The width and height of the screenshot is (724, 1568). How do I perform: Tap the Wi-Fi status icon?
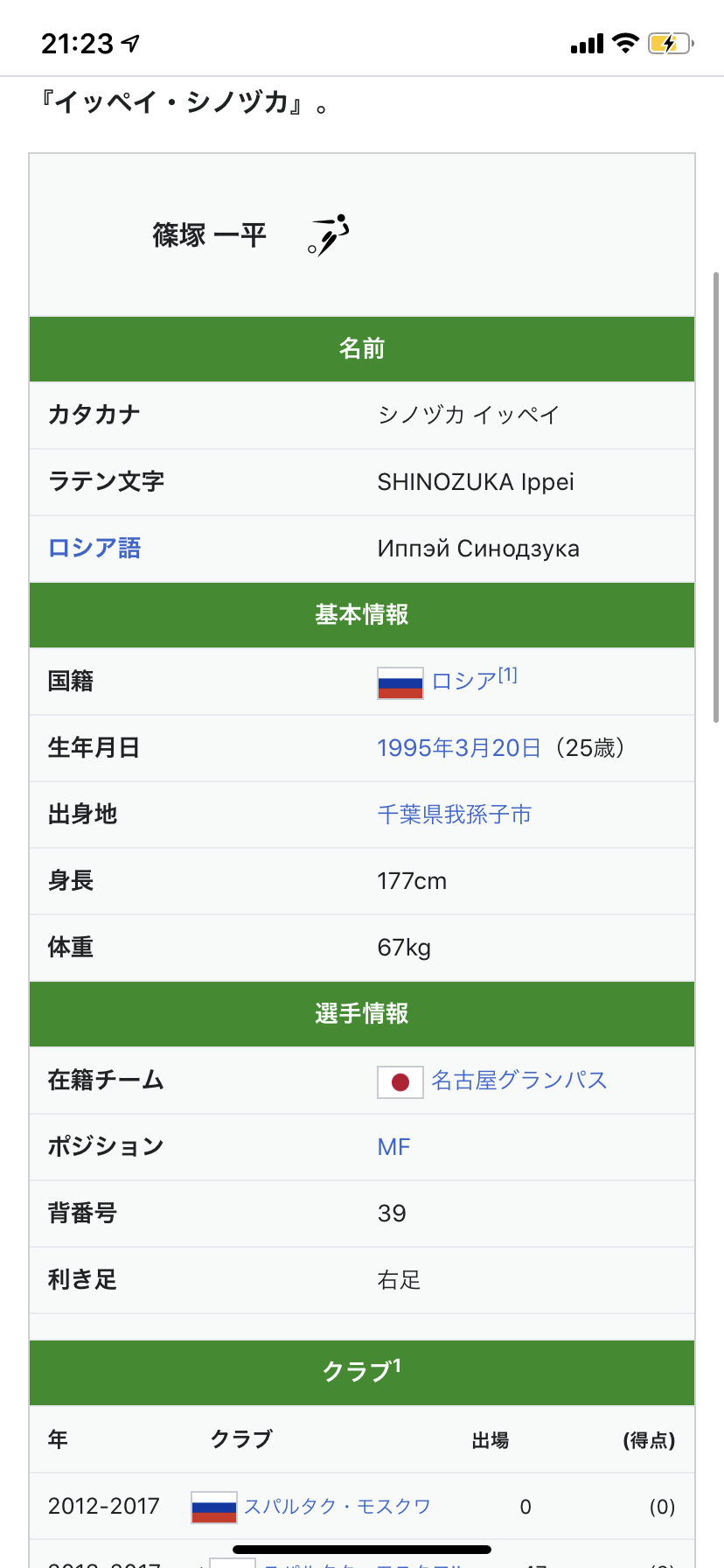click(x=625, y=43)
